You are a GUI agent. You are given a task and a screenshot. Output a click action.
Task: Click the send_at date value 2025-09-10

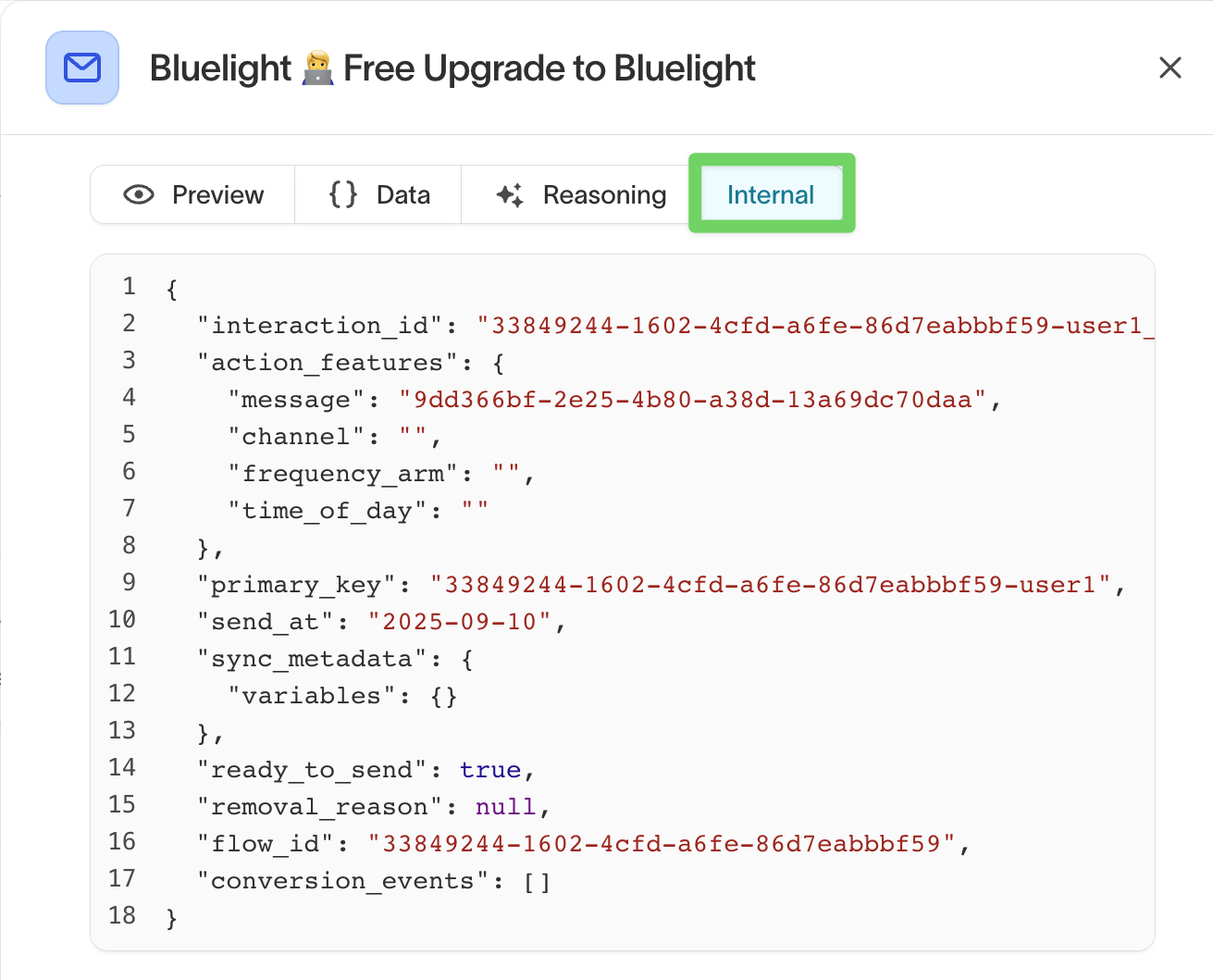(460, 621)
